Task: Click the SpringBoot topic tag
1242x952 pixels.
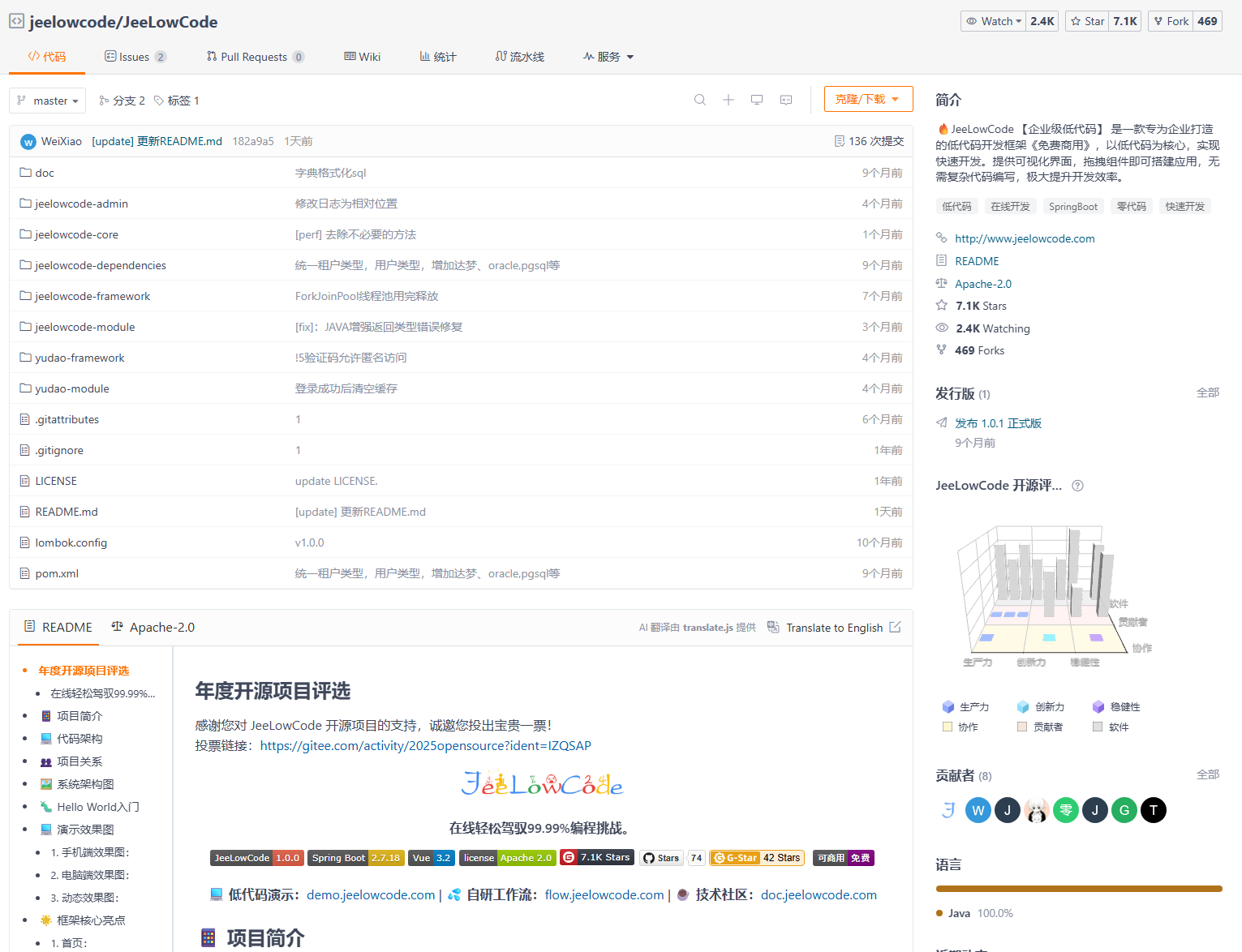Action: 1072,207
